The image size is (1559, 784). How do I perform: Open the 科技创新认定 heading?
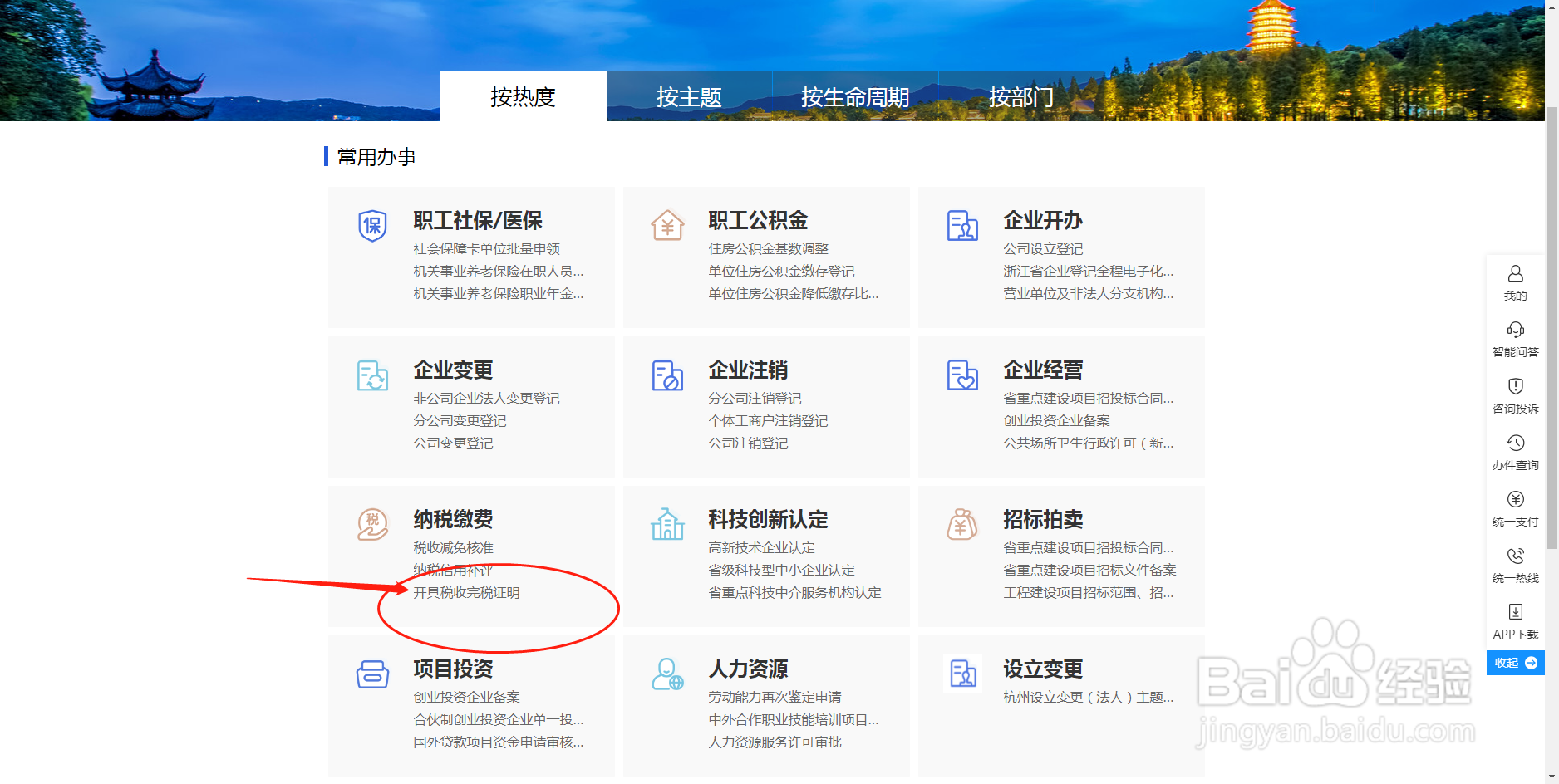768,520
